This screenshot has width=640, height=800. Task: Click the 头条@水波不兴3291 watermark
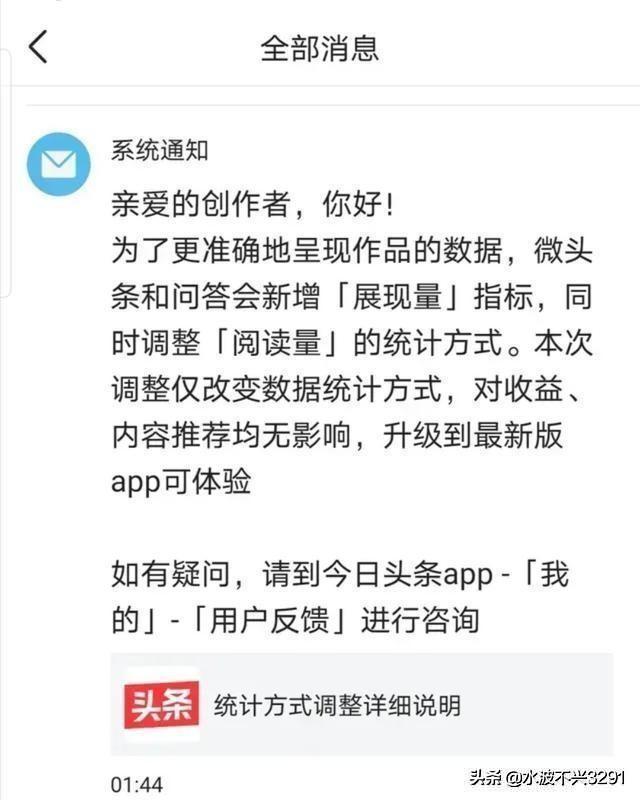coord(547,778)
